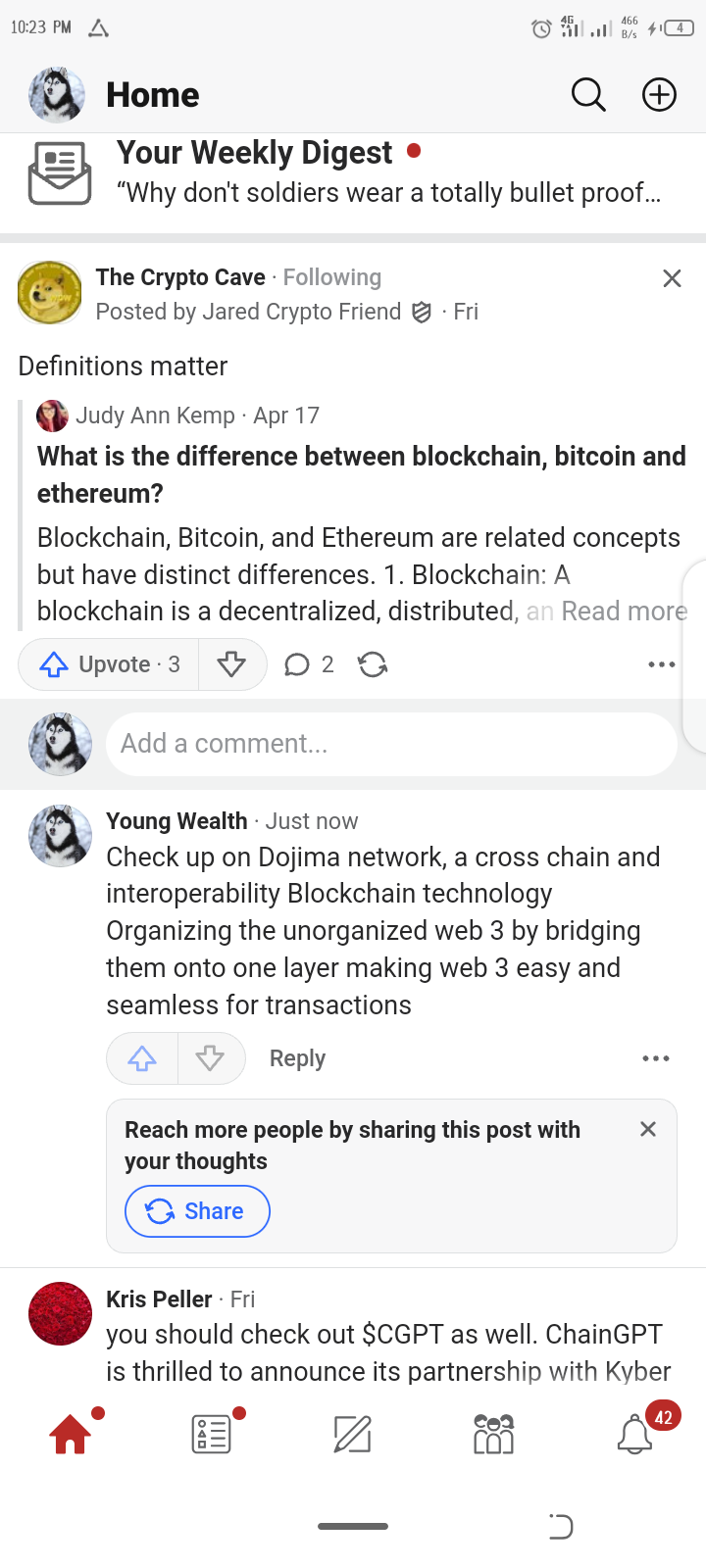Expand post text with Read more
The height and width of the screenshot is (1568, 706).
click(624, 612)
